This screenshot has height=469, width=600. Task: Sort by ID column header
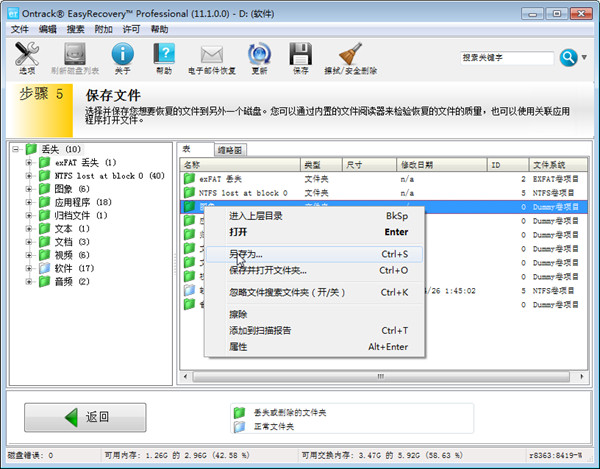pos(508,165)
